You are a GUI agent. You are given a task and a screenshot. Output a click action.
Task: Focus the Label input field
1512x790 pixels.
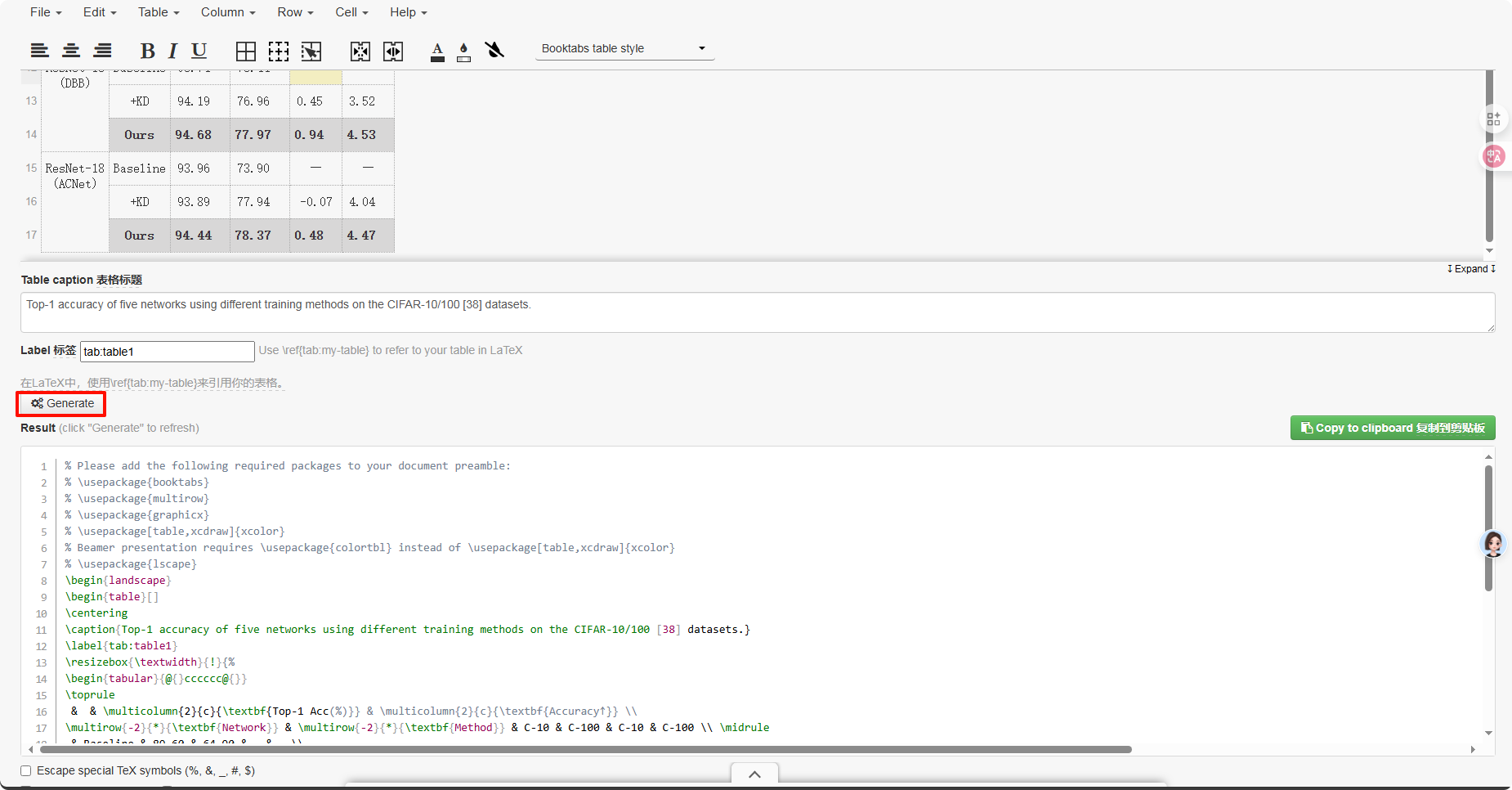(168, 352)
